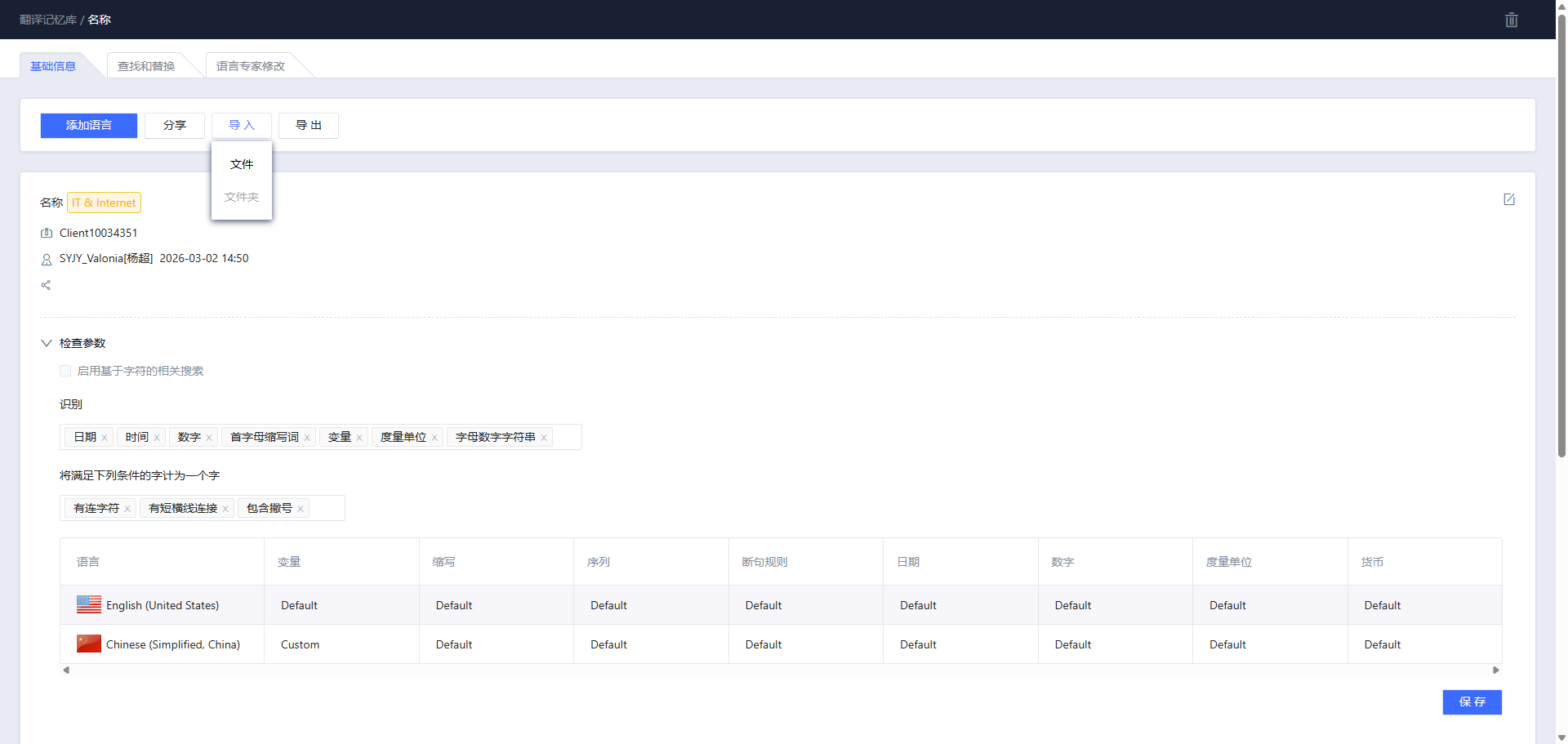The width and height of the screenshot is (1568, 744).
Task: Open the 导入 dropdown button
Action: point(242,125)
